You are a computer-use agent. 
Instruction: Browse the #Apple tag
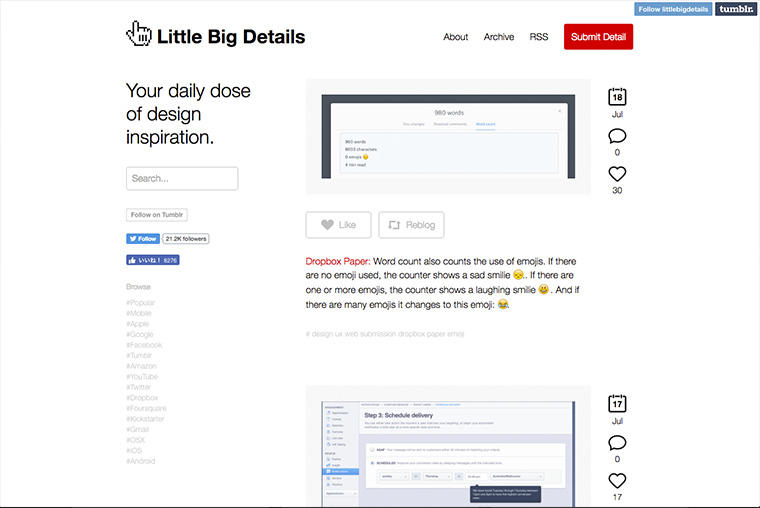point(138,324)
